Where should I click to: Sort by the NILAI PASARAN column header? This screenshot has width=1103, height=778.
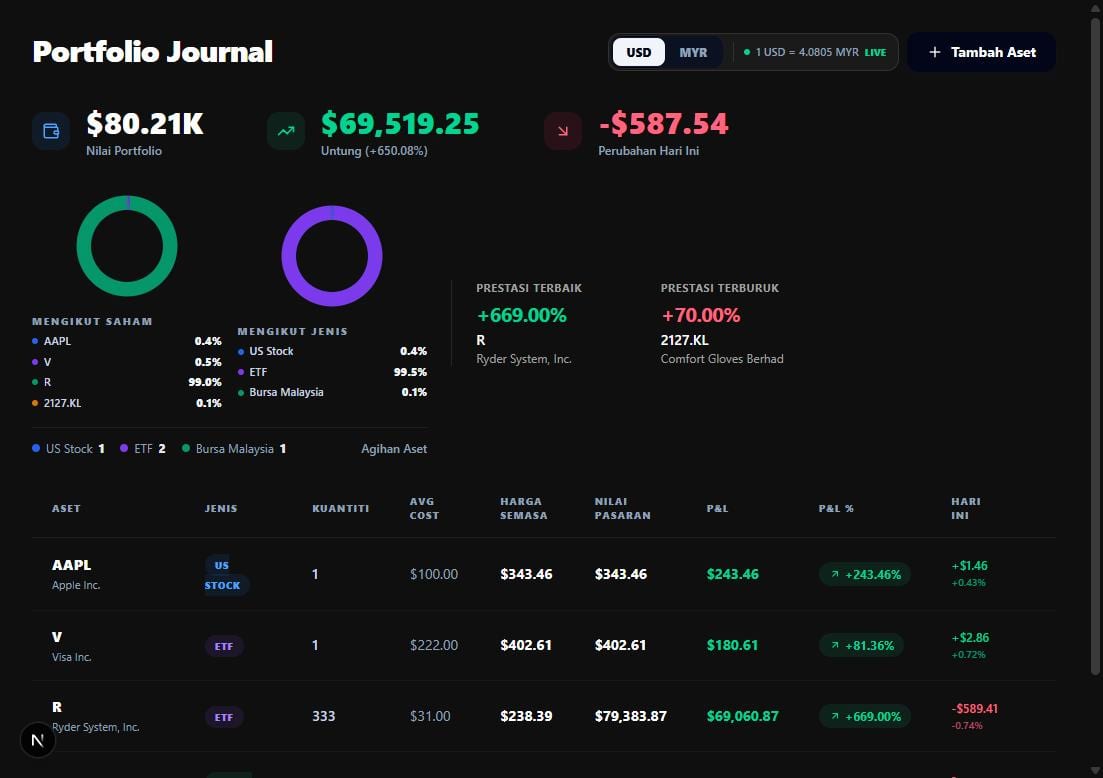[x=623, y=509]
